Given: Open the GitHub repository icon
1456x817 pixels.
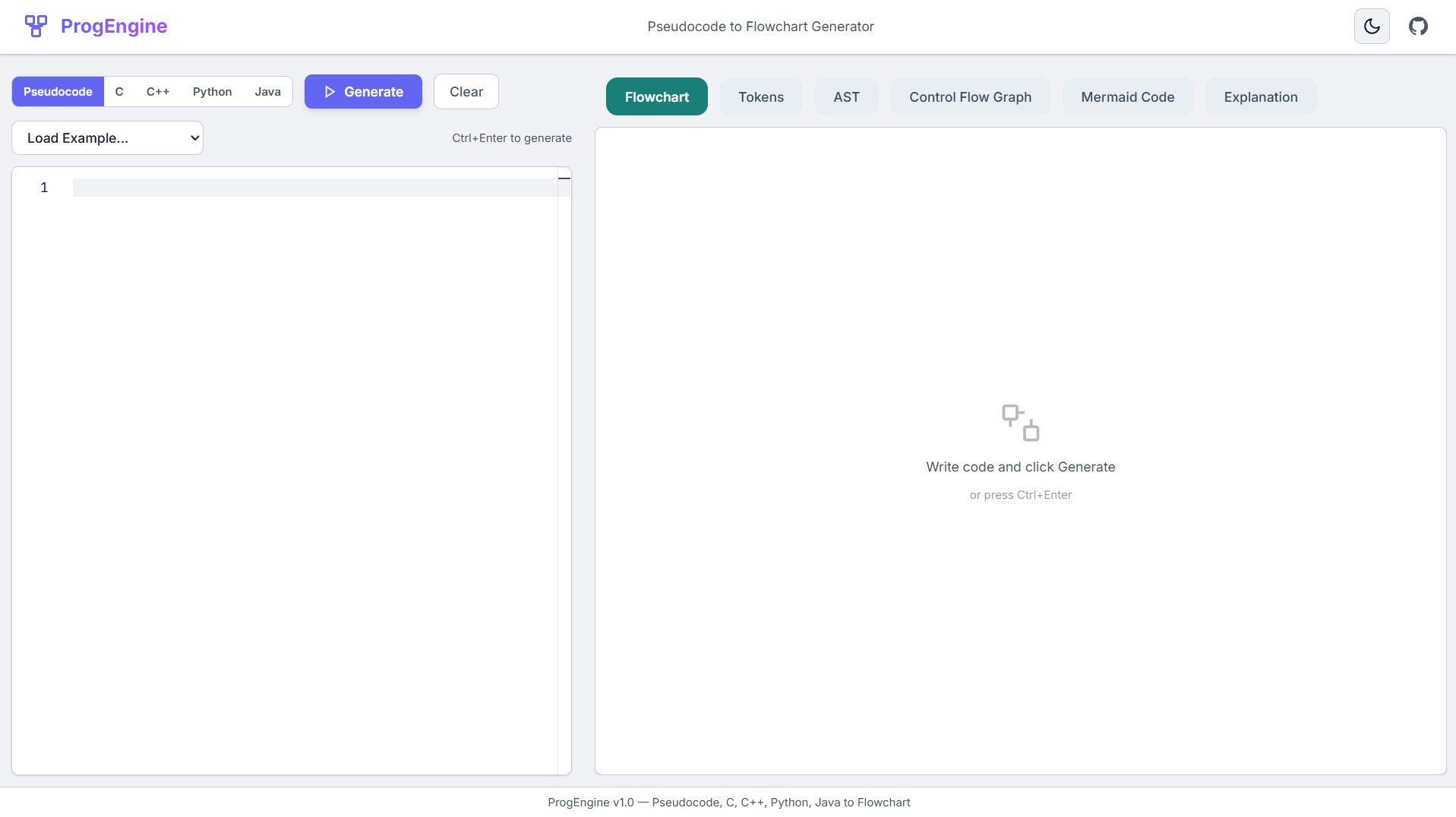Looking at the screenshot, I should [1418, 27].
